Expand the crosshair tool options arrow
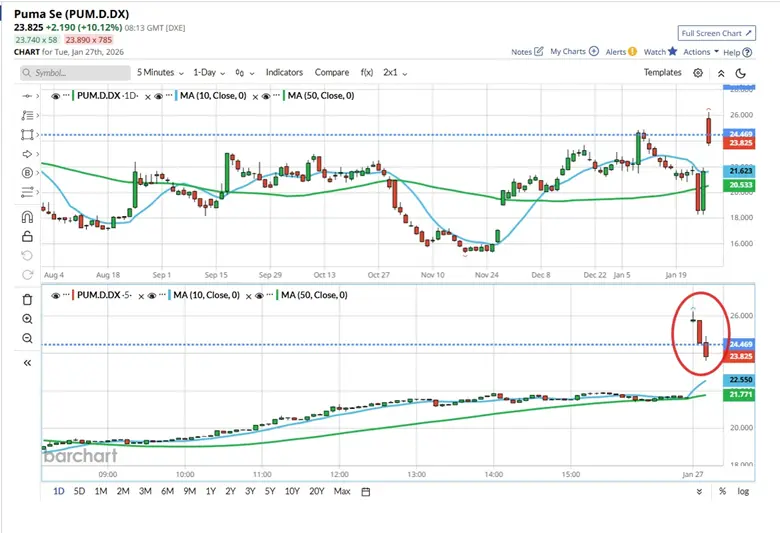This screenshot has width=780, height=533. (x=37, y=96)
